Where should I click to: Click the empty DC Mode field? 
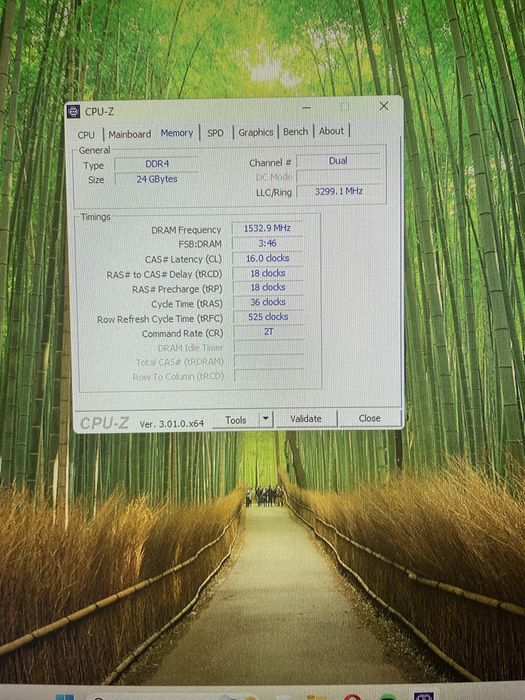[x=338, y=176]
